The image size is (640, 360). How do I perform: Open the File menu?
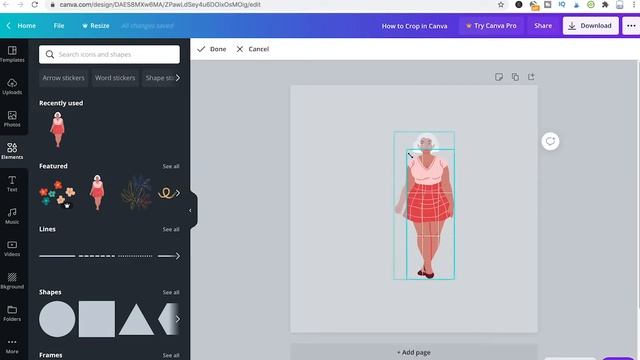[x=59, y=26]
